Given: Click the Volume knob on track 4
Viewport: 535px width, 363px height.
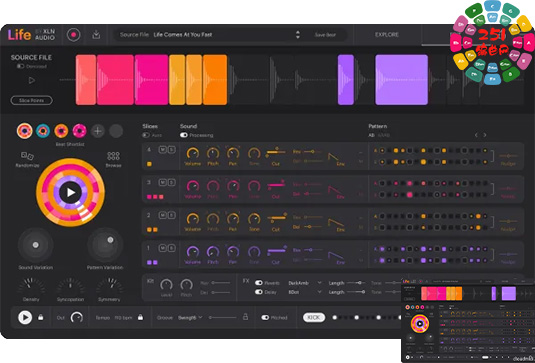Looking at the screenshot, I should (x=193, y=153).
